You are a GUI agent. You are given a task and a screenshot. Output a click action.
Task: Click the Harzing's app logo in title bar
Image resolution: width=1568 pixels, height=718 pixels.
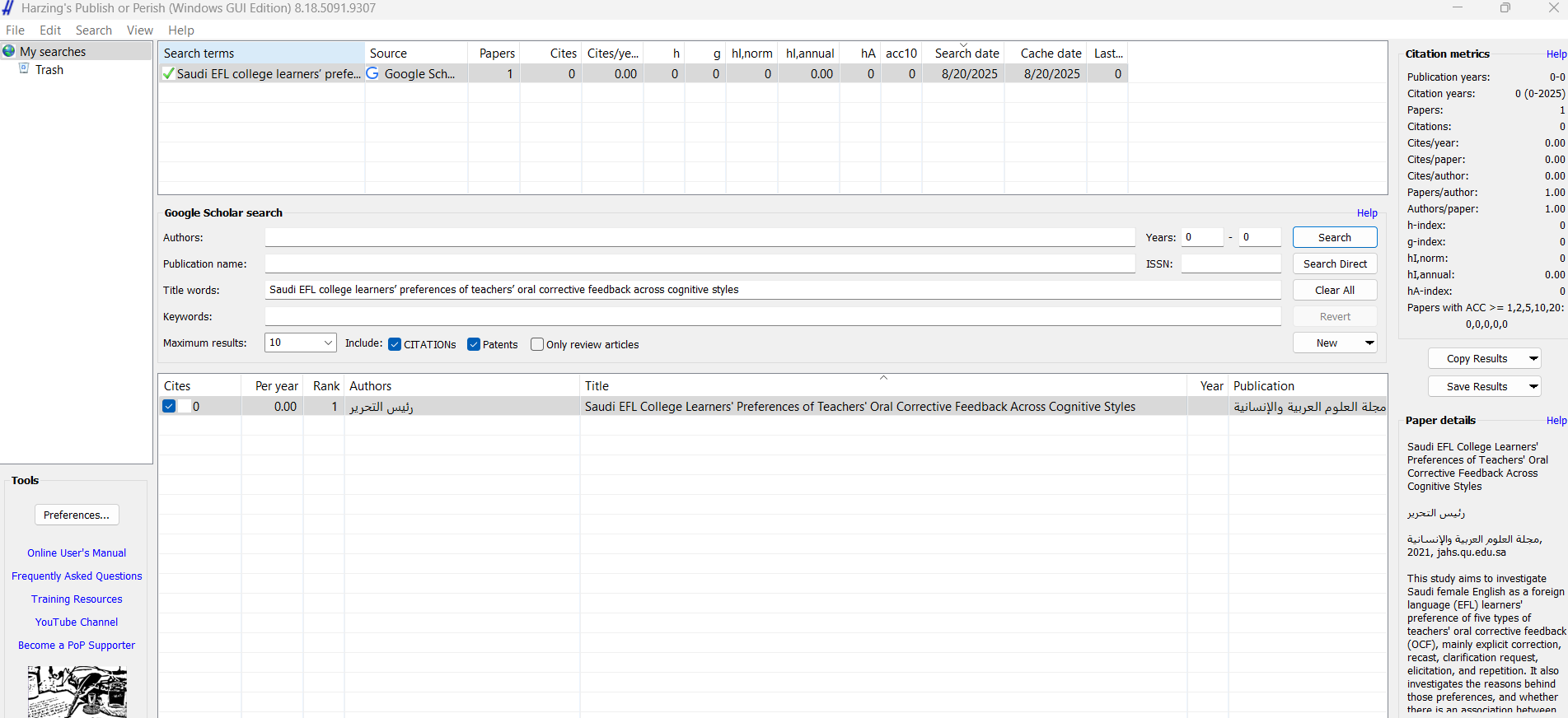point(8,8)
